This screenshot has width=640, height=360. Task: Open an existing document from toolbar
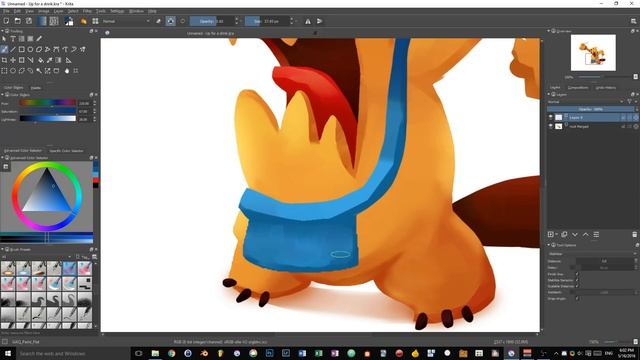pyautogui.click(x=18, y=21)
